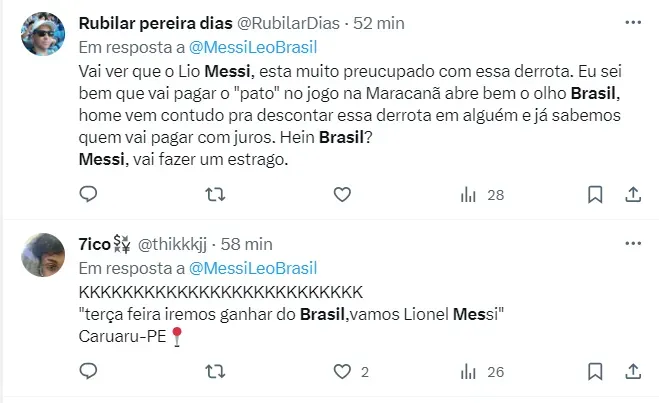659x403 pixels.
Task: Share Rubilar pereira dias's tweet
Action: click(632, 195)
